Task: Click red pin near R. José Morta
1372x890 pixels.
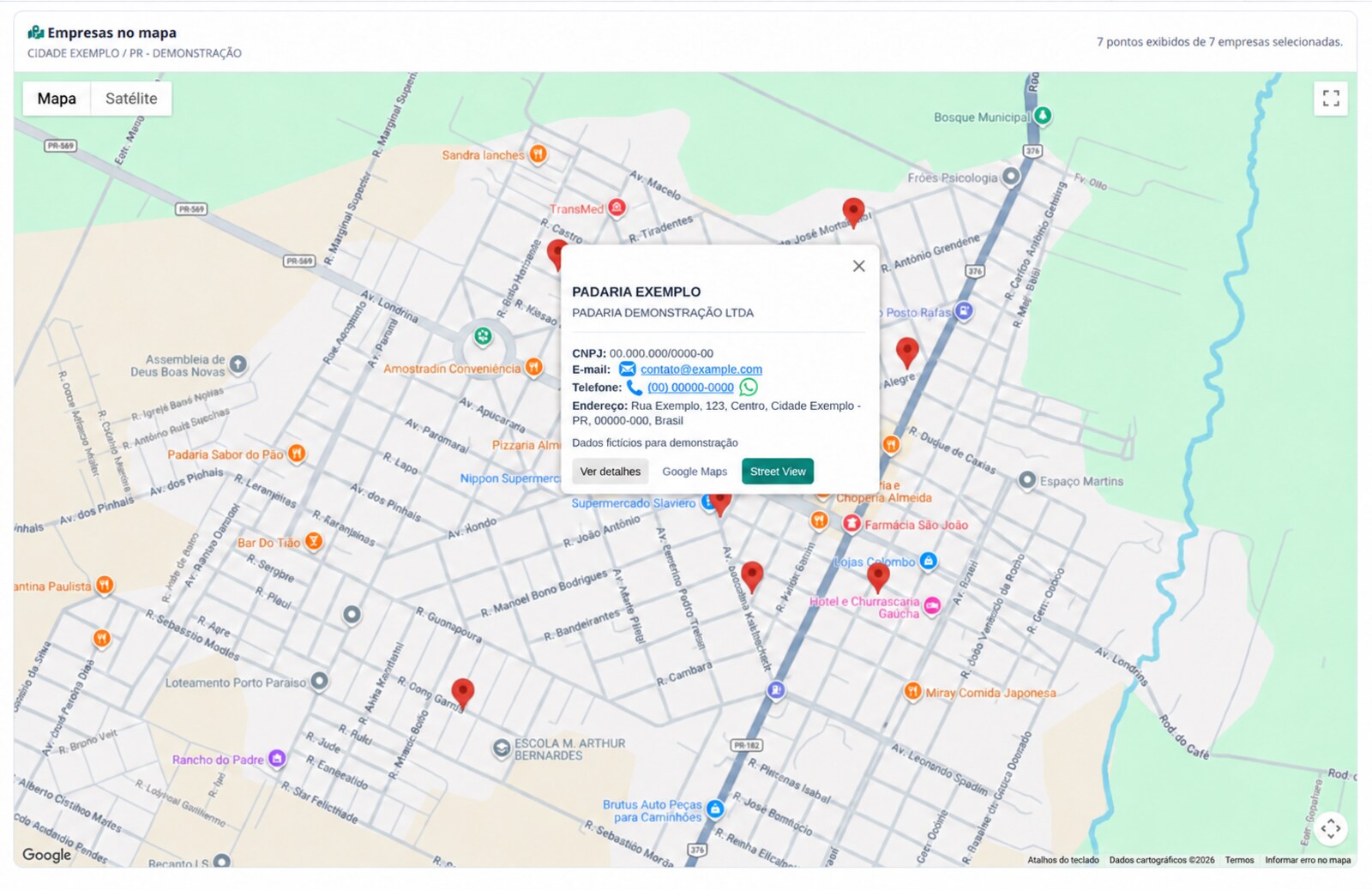Action: 853,212
